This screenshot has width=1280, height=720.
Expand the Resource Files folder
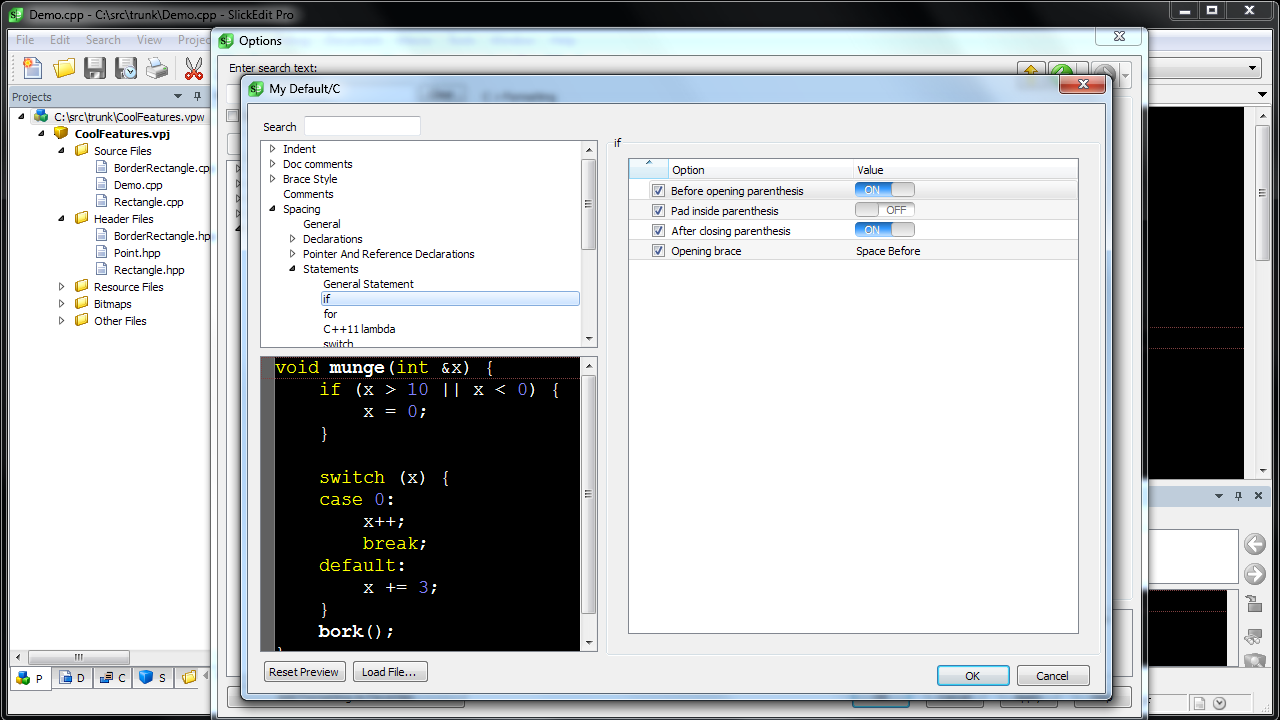(x=62, y=287)
